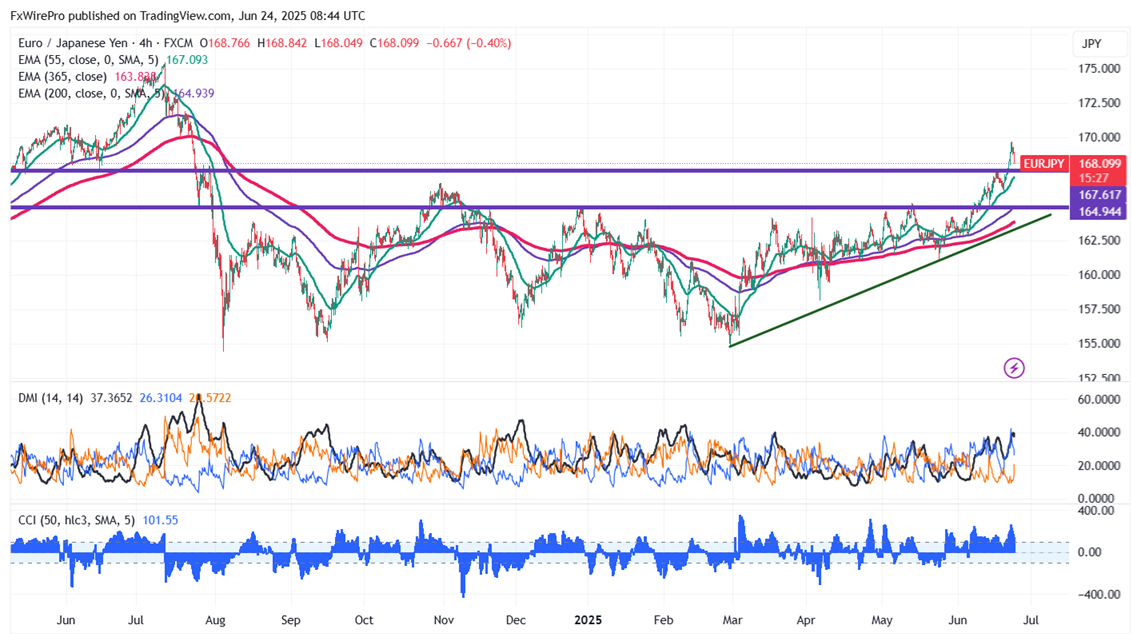
Task: Click the EMA (365, close) indicator legend
Action: pos(62,76)
